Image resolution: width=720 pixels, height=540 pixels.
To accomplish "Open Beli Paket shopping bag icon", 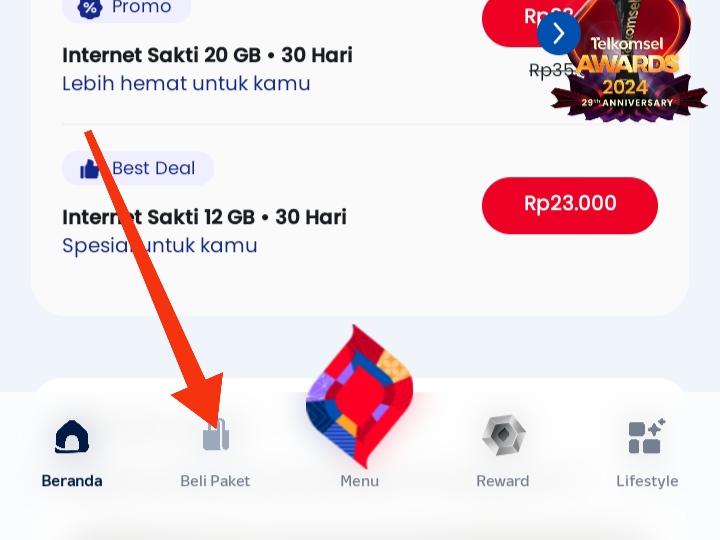I will click(x=216, y=434).
